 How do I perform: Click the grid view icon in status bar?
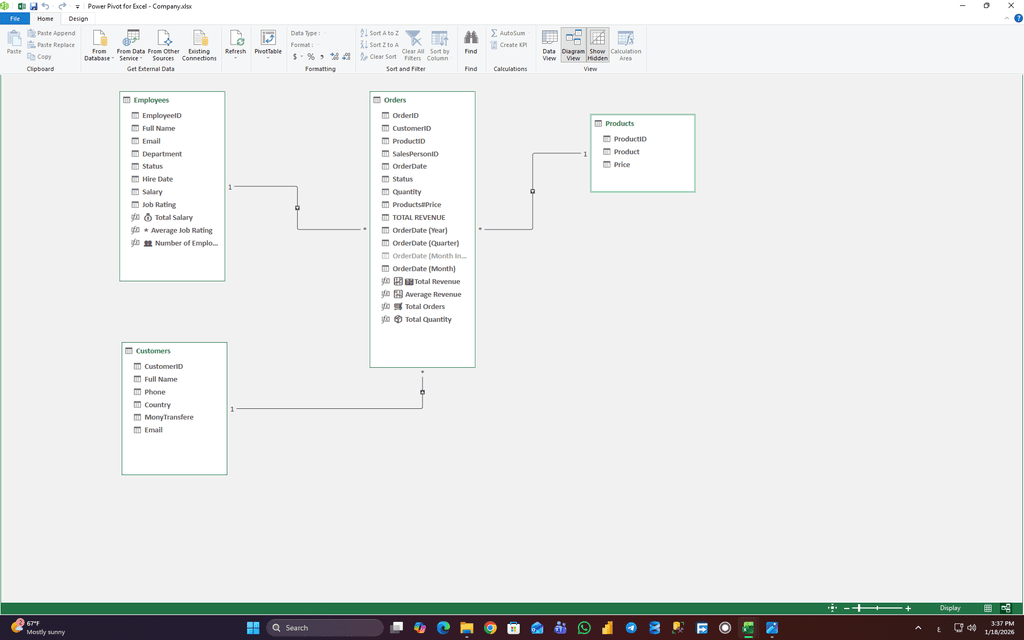click(x=988, y=608)
